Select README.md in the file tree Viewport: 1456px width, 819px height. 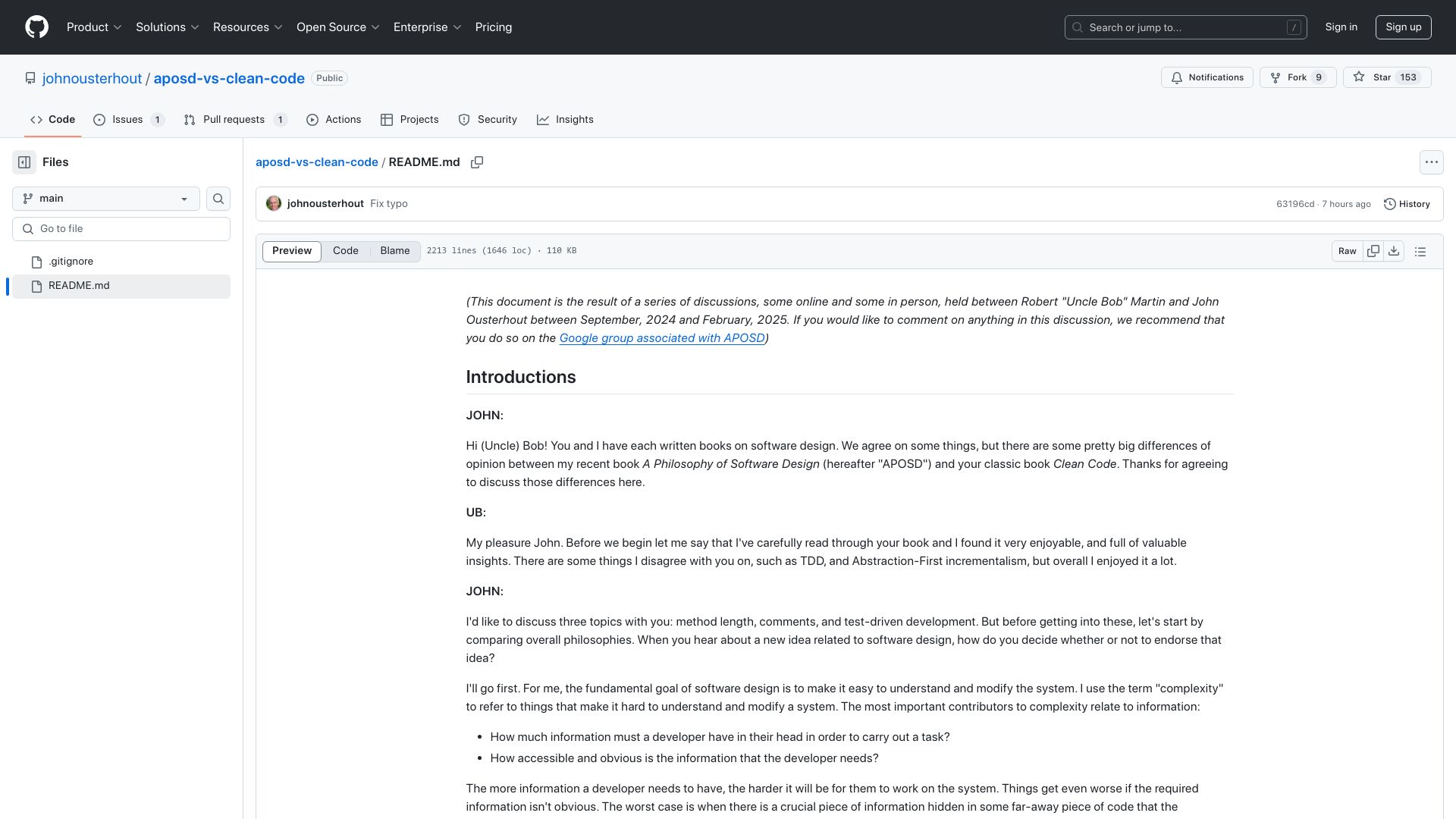click(121, 286)
